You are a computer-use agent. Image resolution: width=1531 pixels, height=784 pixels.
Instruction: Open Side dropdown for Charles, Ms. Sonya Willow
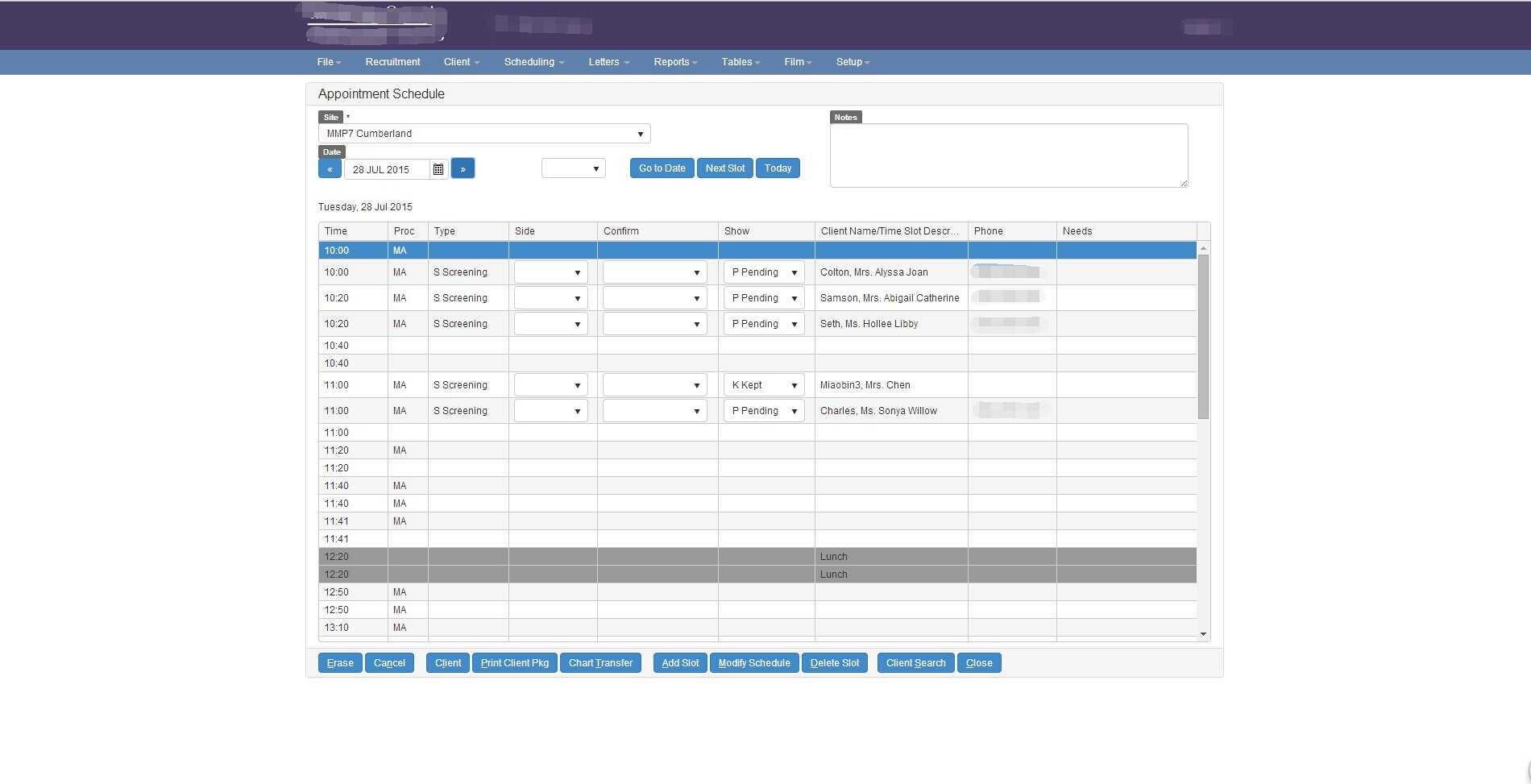point(551,411)
